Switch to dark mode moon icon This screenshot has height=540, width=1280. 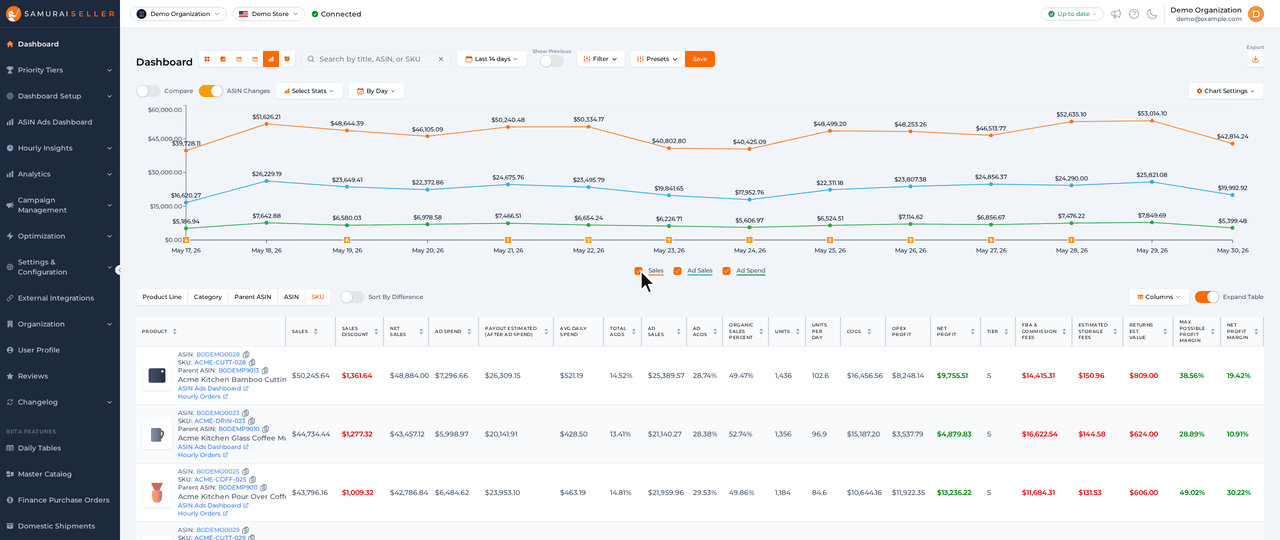(x=1152, y=14)
